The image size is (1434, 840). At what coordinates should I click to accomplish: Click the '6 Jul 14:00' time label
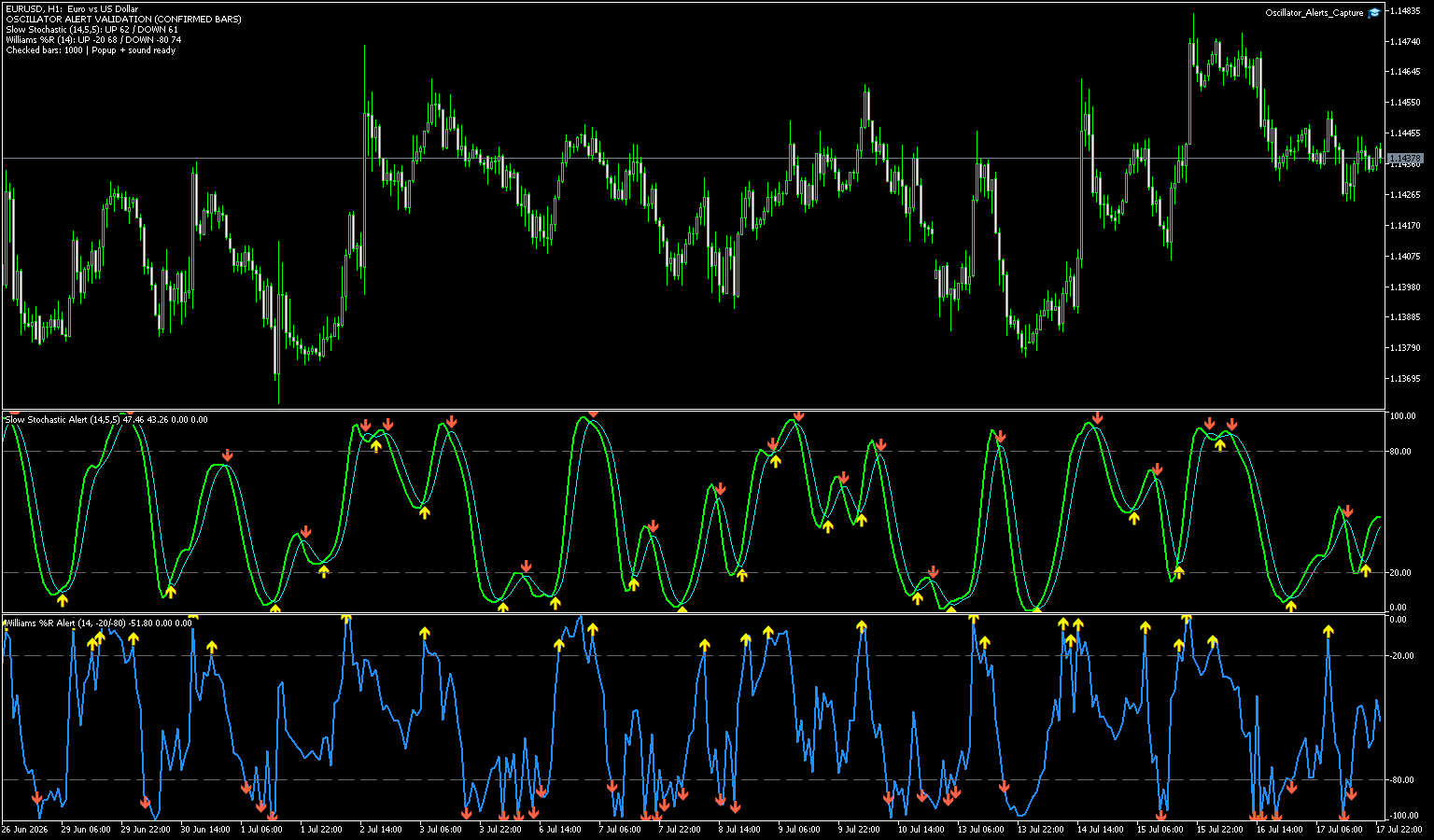tap(560, 829)
